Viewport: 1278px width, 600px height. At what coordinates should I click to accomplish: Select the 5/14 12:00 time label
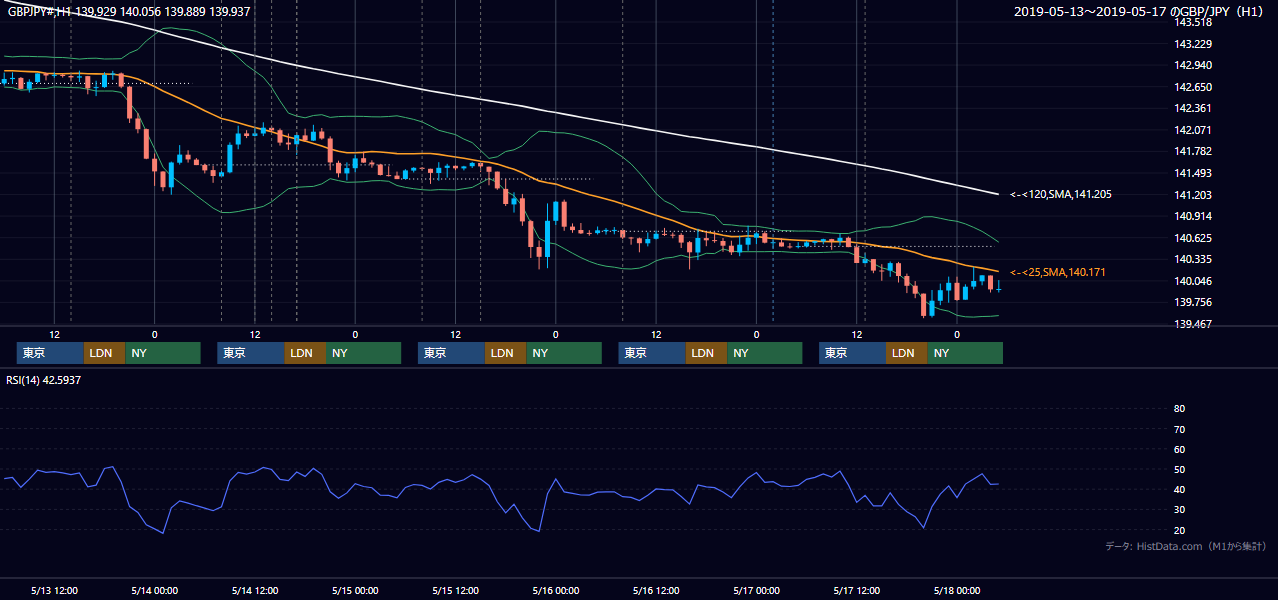(254, 590)
